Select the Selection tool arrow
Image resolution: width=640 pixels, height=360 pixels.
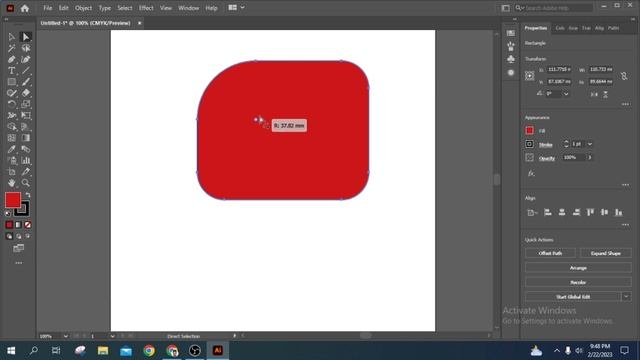tap(11, 37)
